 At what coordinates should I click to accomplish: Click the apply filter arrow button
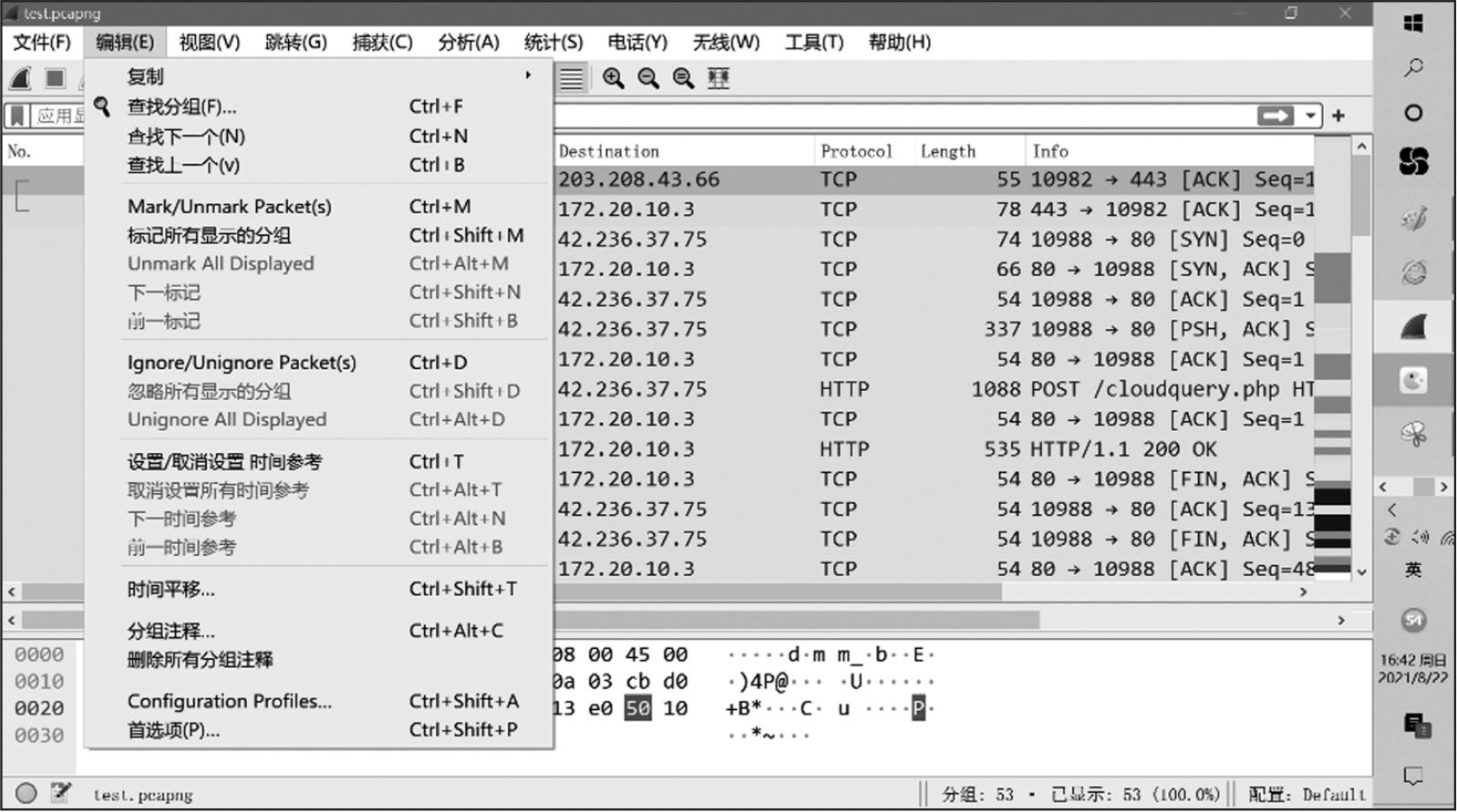coord(1275,116)
